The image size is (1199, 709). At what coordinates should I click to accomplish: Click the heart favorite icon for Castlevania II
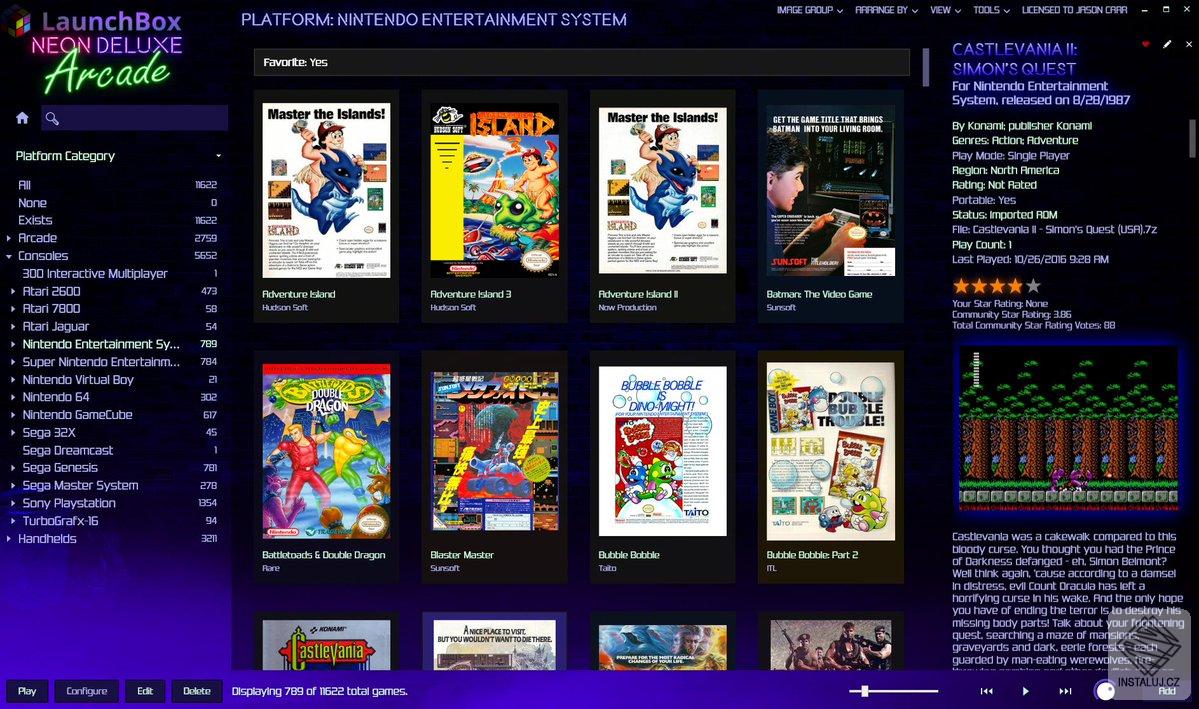click(1145, 44)
